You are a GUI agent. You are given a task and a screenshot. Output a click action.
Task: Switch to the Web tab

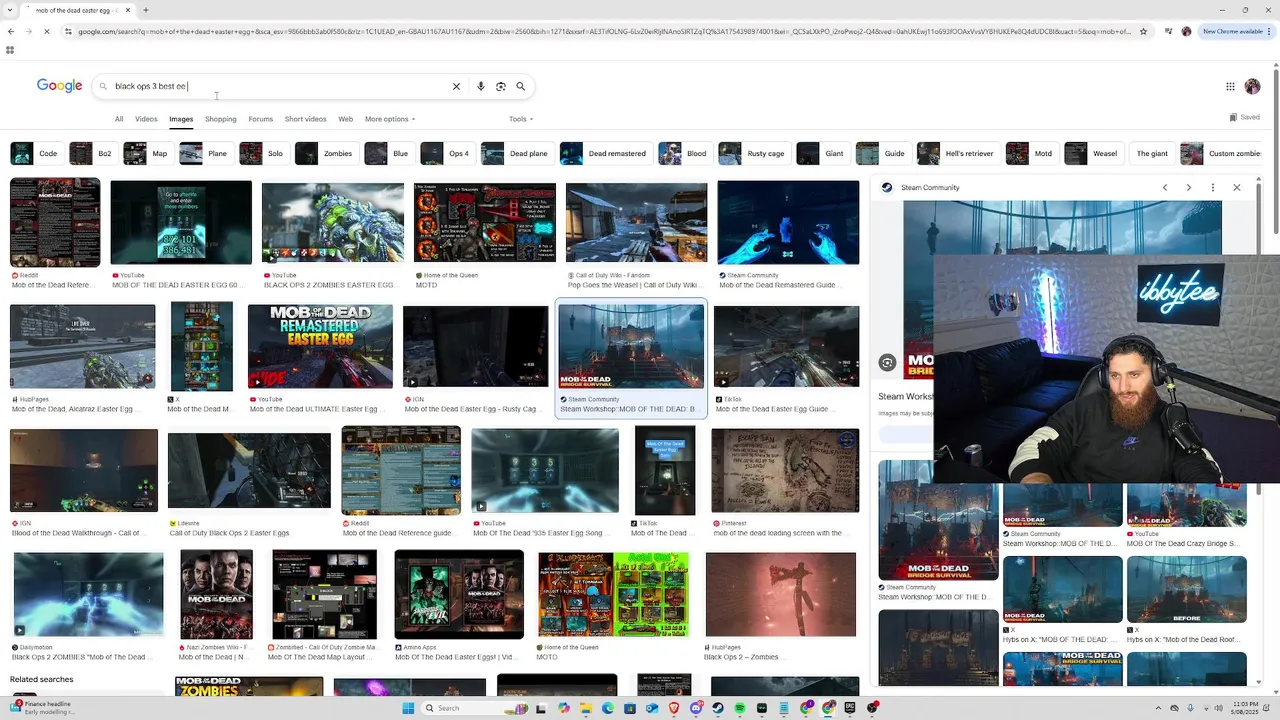pos(345,119)
